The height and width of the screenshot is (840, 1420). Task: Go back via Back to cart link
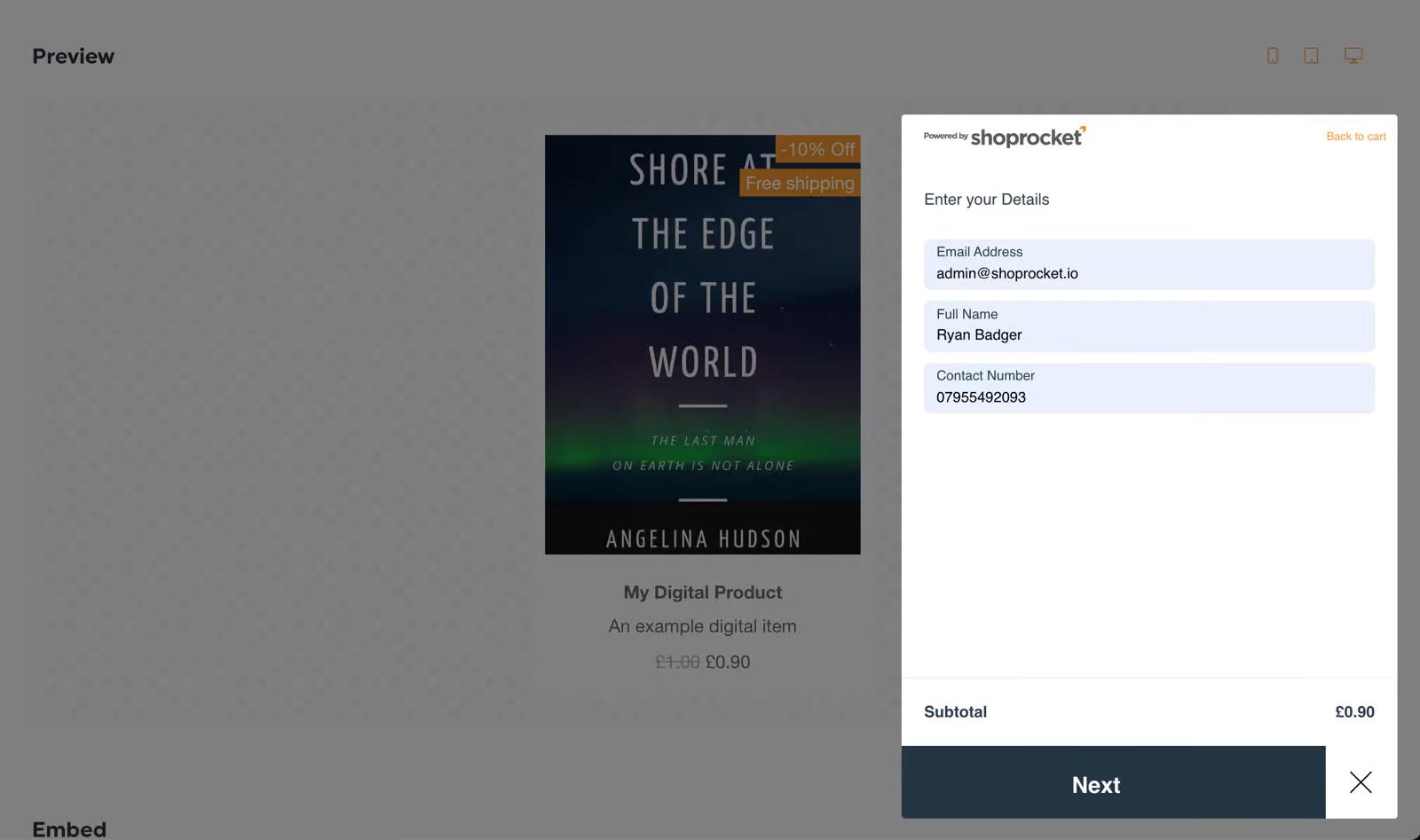pos(1355,137)
